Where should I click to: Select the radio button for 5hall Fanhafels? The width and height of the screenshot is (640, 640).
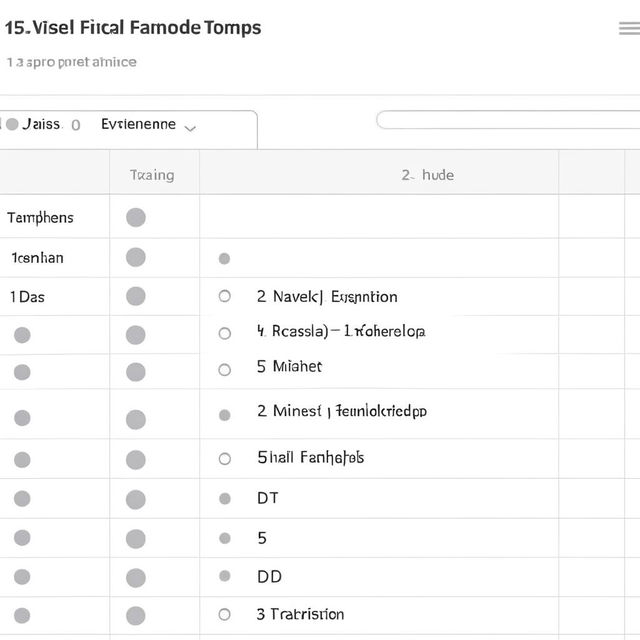click(224, 459)
